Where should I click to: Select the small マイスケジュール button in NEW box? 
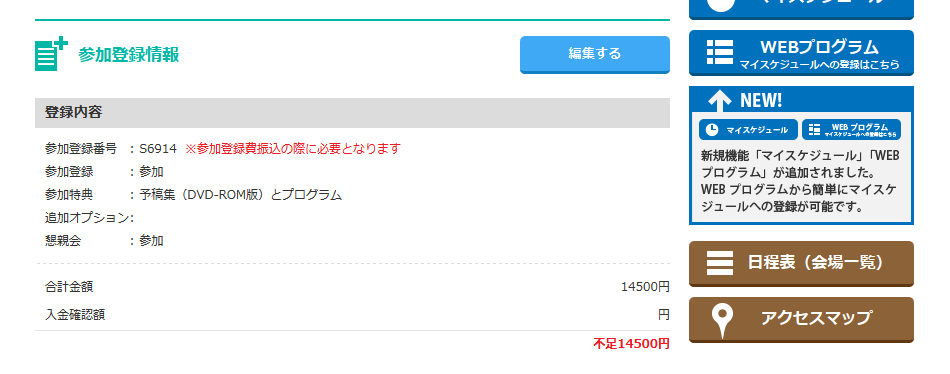(748, 130)
